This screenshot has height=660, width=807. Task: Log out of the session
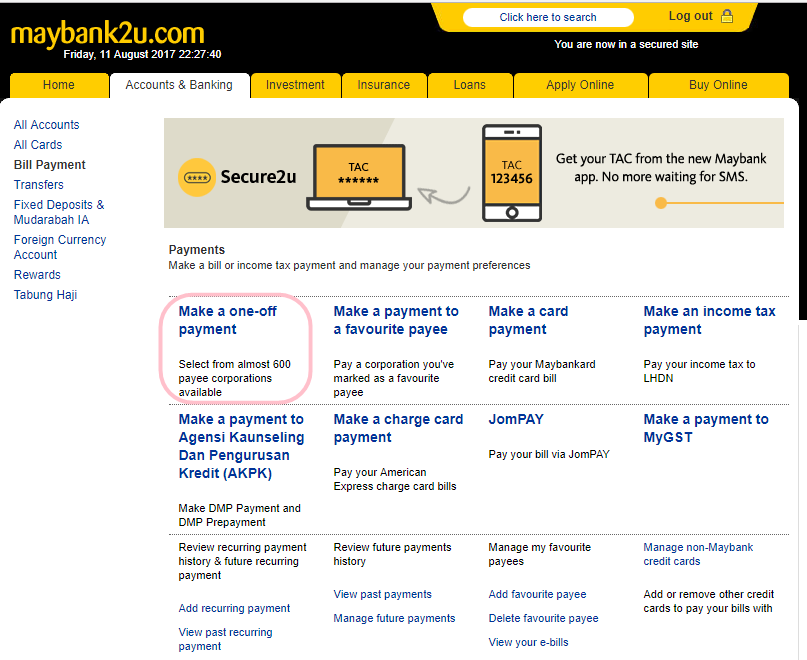pos(691,16)
